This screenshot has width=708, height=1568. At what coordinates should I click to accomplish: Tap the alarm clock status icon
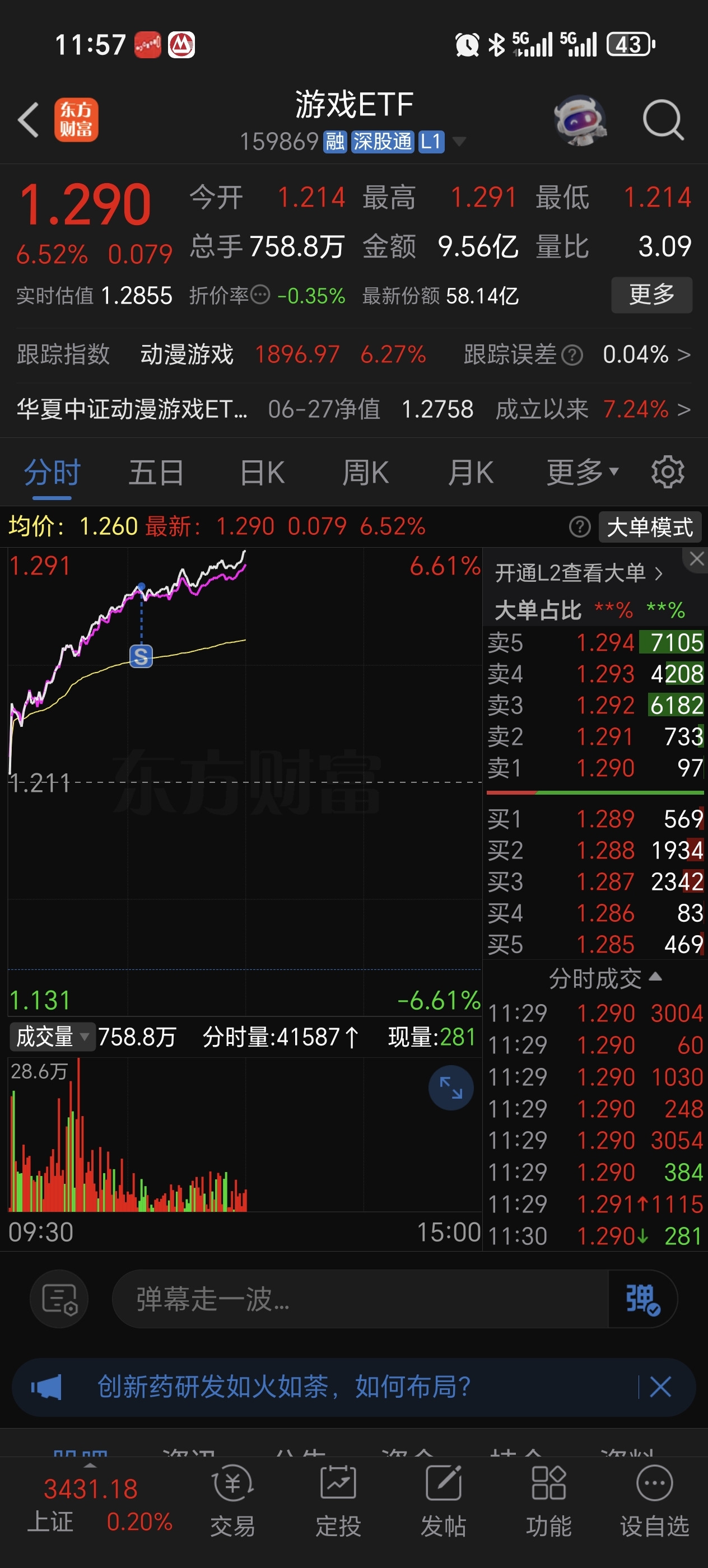[467, 44]
